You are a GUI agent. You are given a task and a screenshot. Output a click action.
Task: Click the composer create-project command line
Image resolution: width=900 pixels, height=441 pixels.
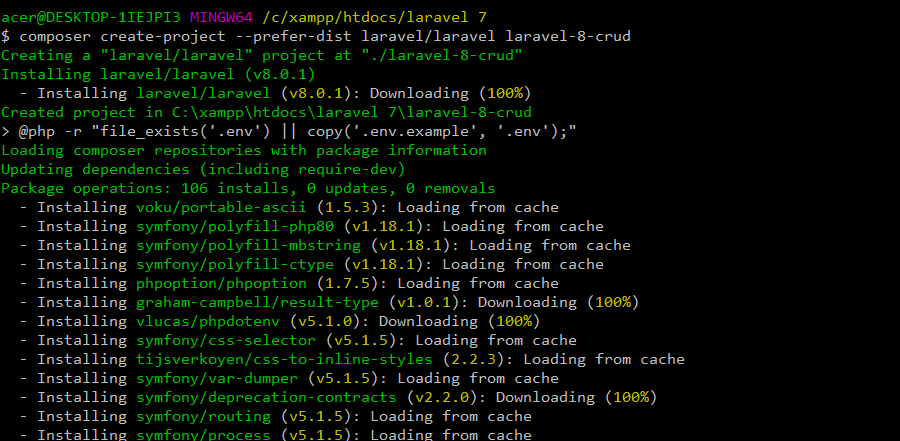pyautogui.click(x=316, y=36)
